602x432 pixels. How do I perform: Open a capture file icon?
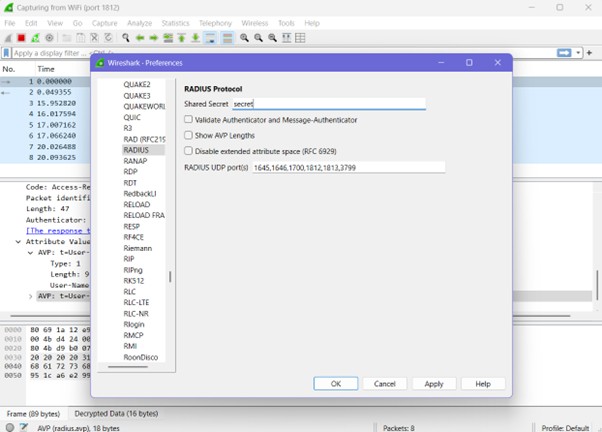coord(67,38)
